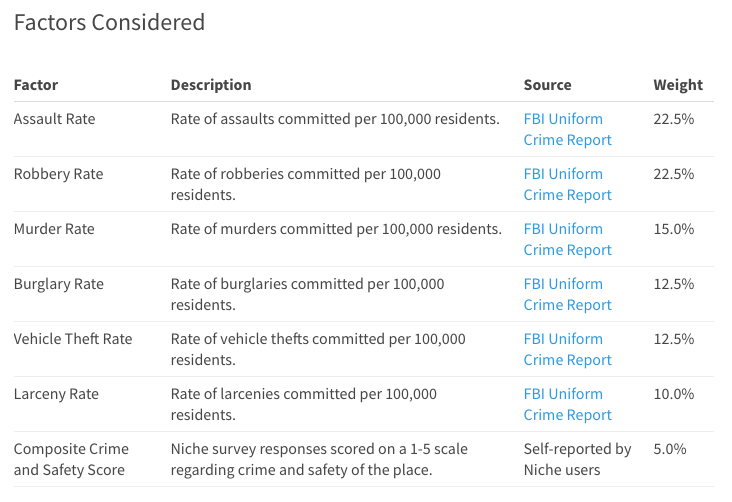Viewport: 732px width, 502px height.
Task: Click the 5.0% weight value
Action: [x=669, y=449]
